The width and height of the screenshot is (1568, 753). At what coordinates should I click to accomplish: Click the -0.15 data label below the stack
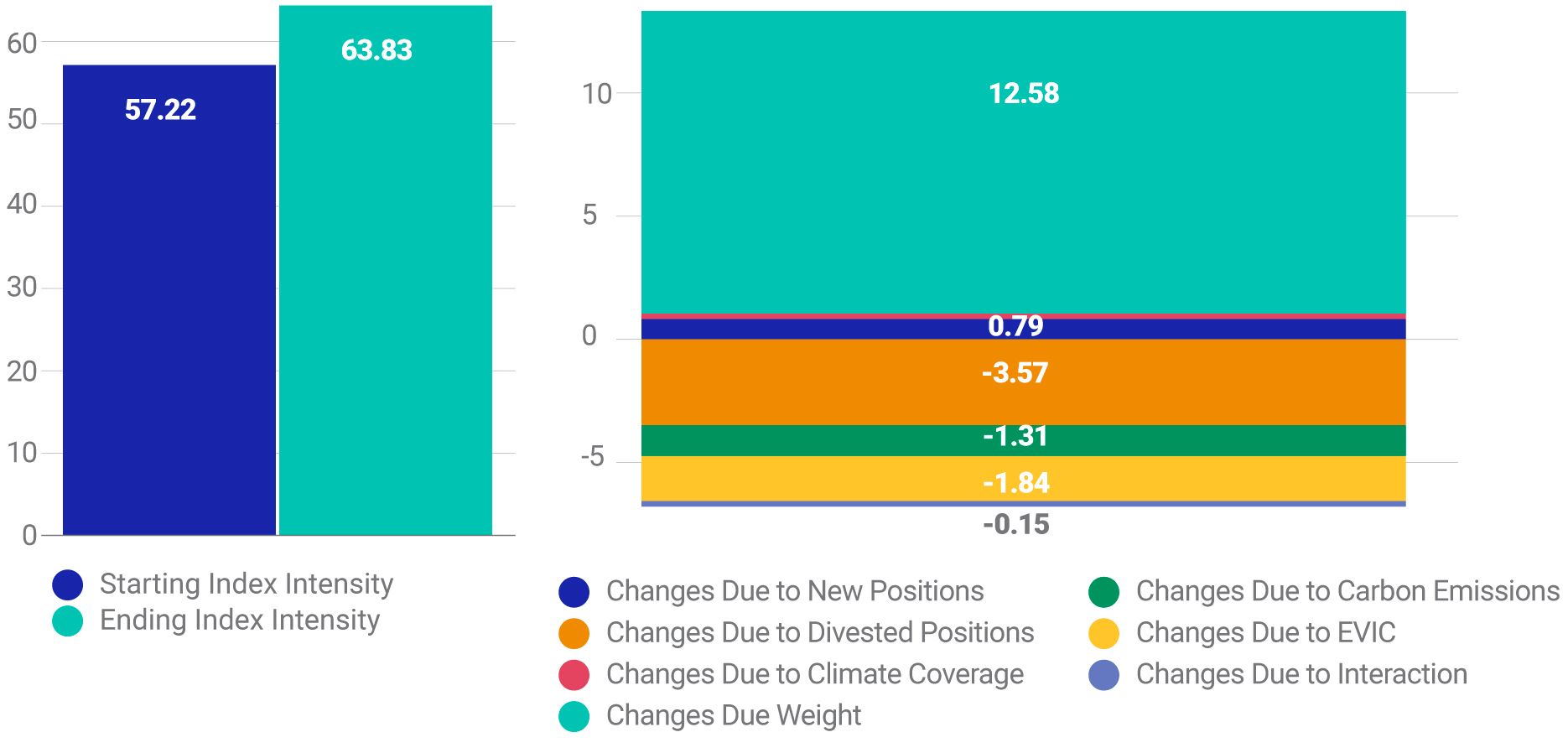click(x=1015, y=525)
